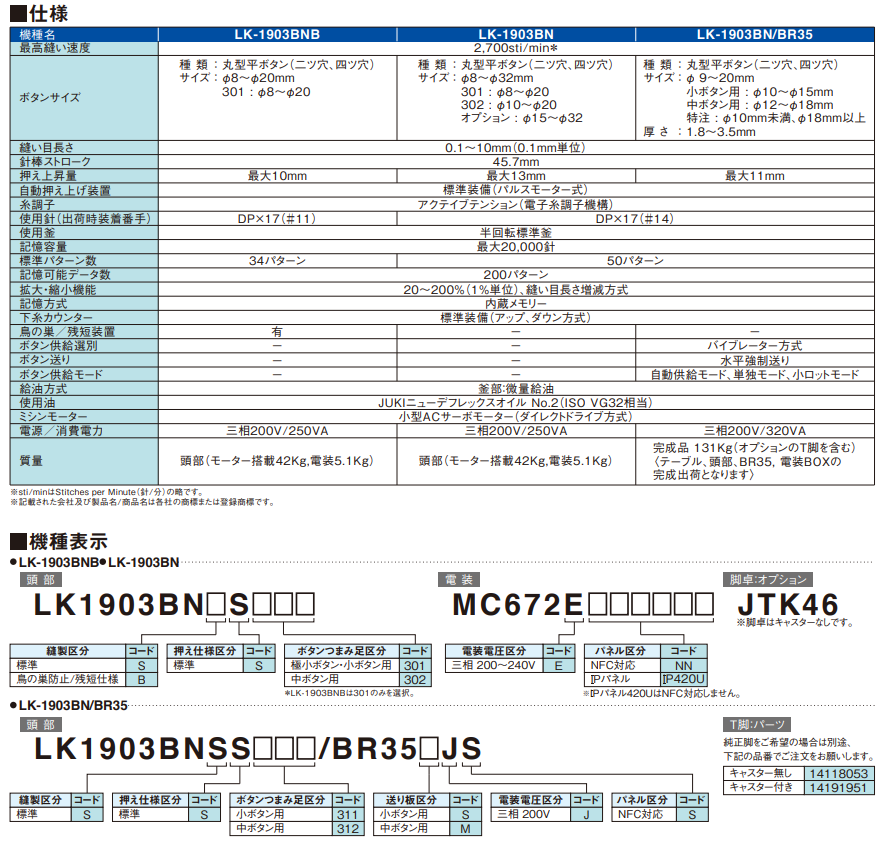
Task: Select the IP420U panel code cell
Action: [x=684, y=678]
